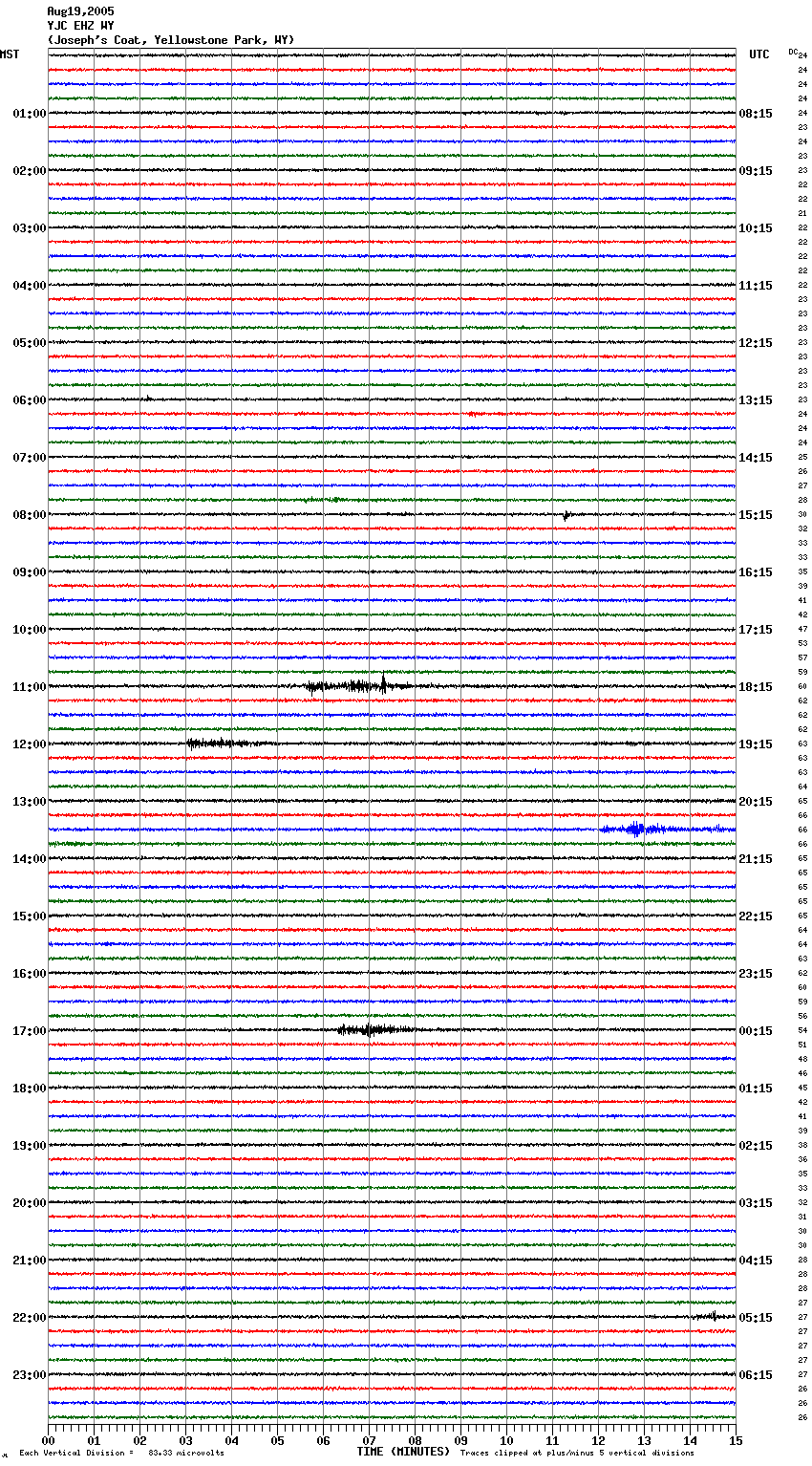The width and height of the screenshot is (812, 1466).
Task: Select the 14:00 MST time label
Action: (29, 859)
